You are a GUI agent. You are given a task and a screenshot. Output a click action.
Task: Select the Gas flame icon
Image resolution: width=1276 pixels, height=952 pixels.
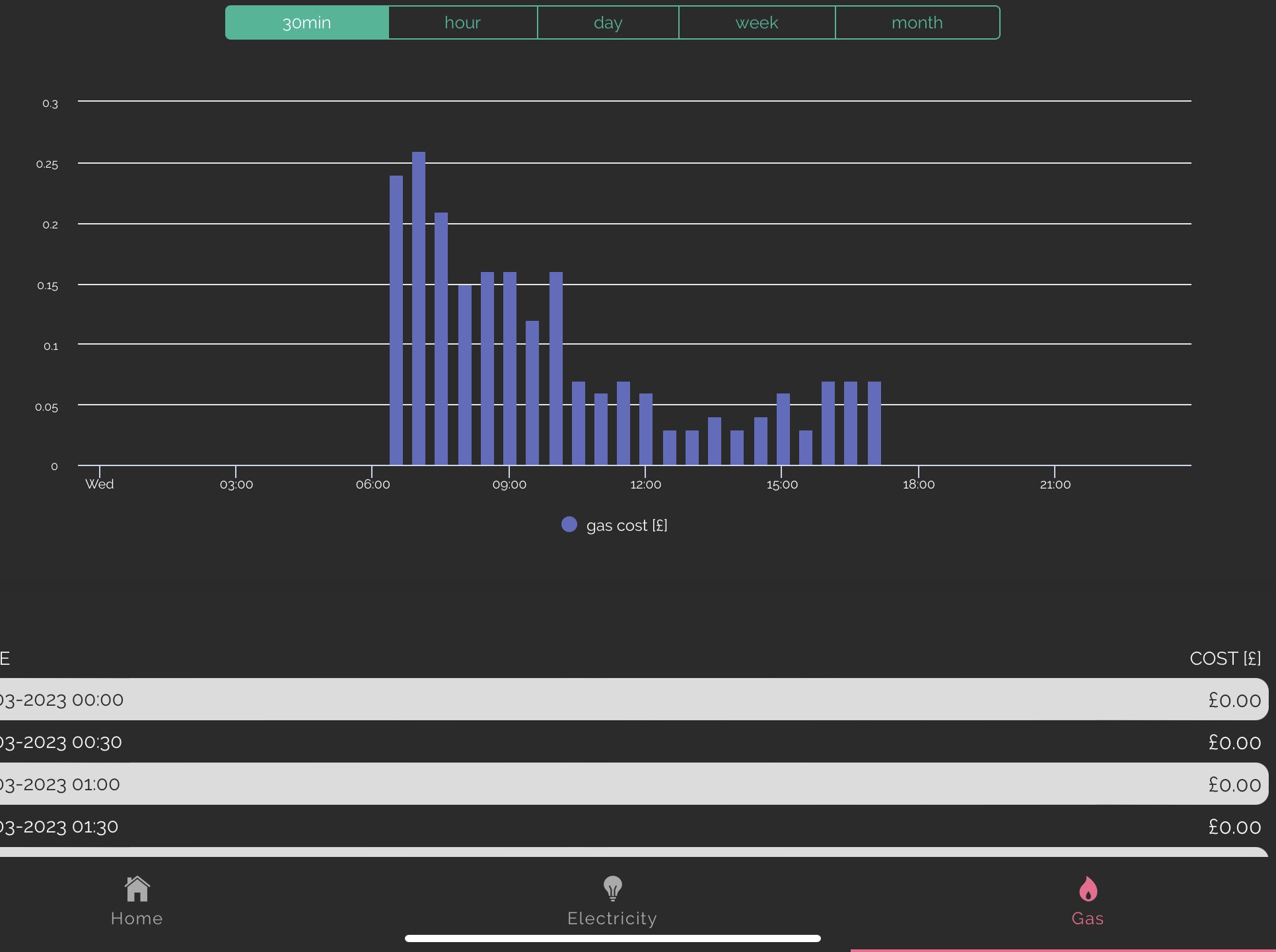[1087, 889]
